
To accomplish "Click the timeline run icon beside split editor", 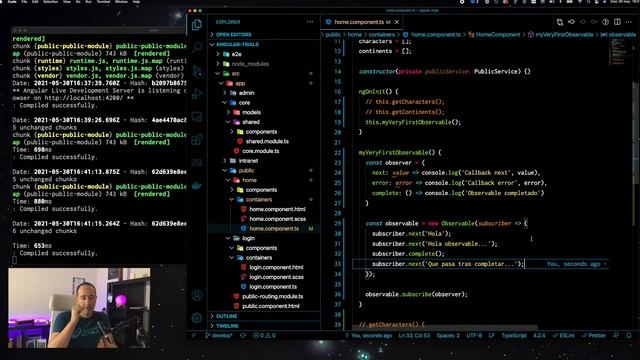I will (x=606, y=22).
